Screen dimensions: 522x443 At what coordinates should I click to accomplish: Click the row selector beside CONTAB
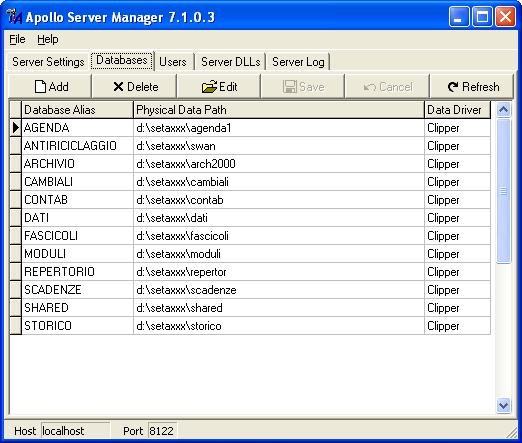click(x=15, y=200)
